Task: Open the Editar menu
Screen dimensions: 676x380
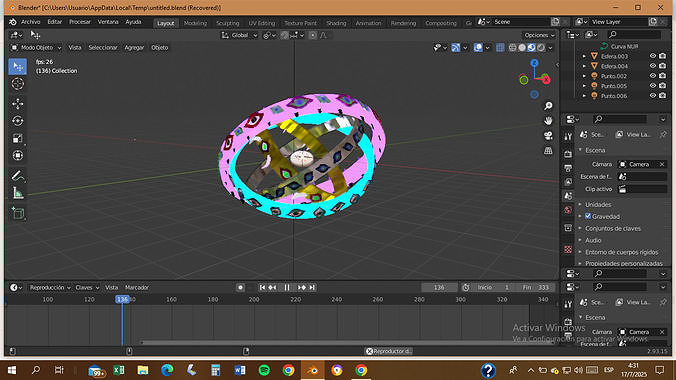Action: (x=55, y=22)
